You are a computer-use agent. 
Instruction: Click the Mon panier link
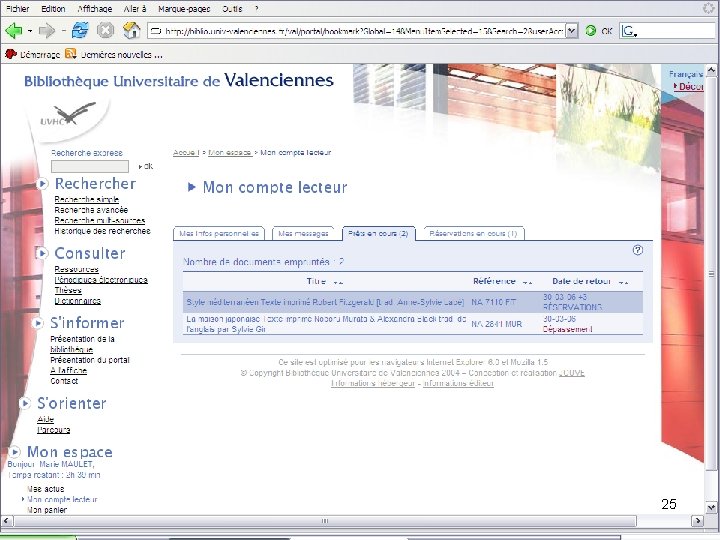[47, 510]
